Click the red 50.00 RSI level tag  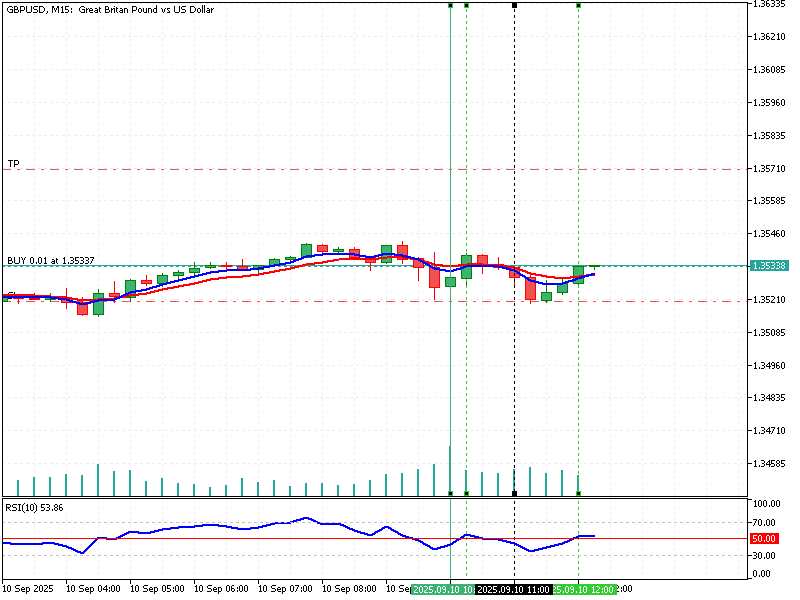[764, 538]
